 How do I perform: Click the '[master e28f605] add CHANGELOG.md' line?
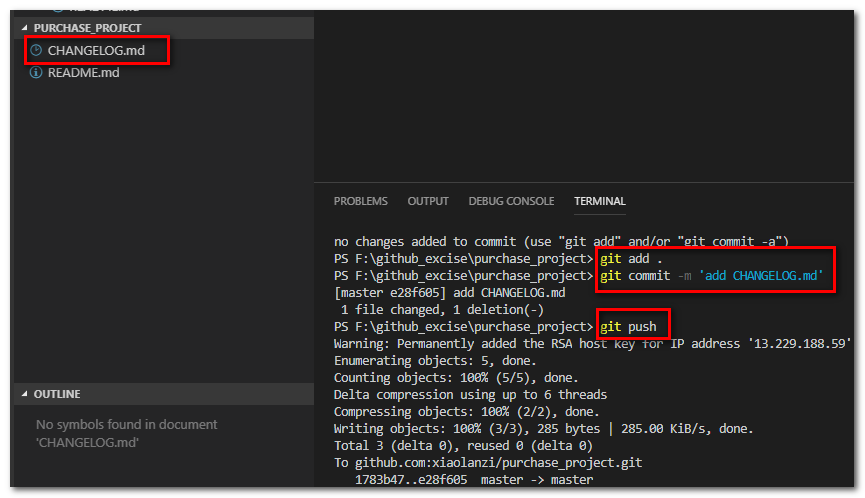450,293
